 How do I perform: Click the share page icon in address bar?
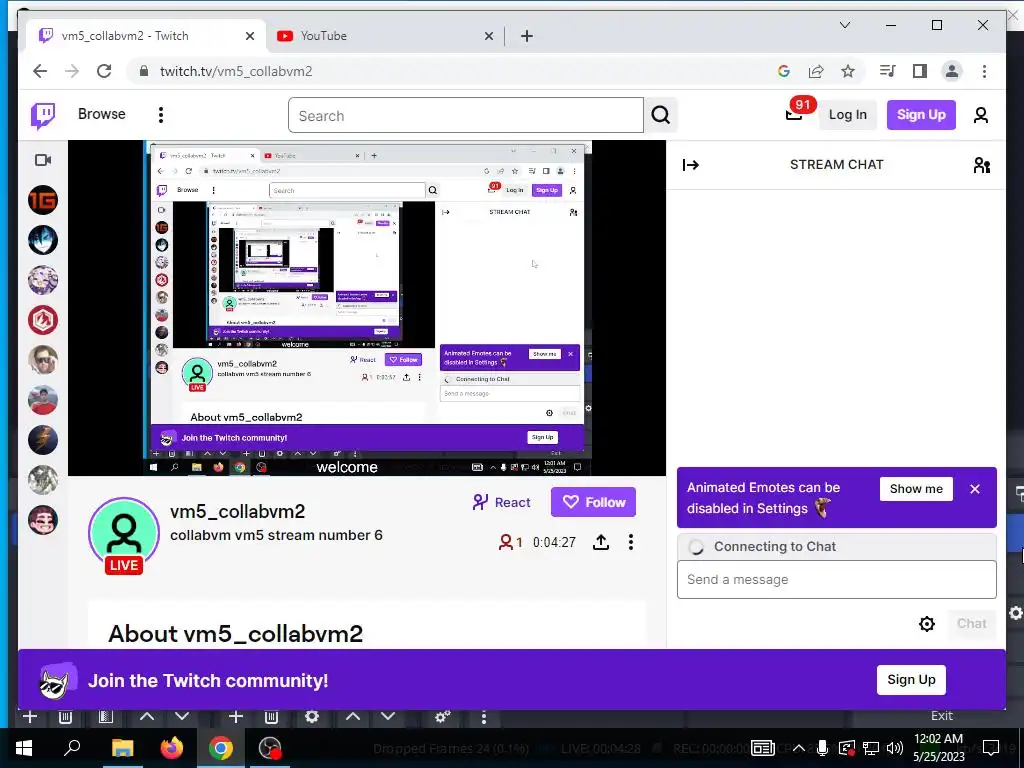point(816,71)
